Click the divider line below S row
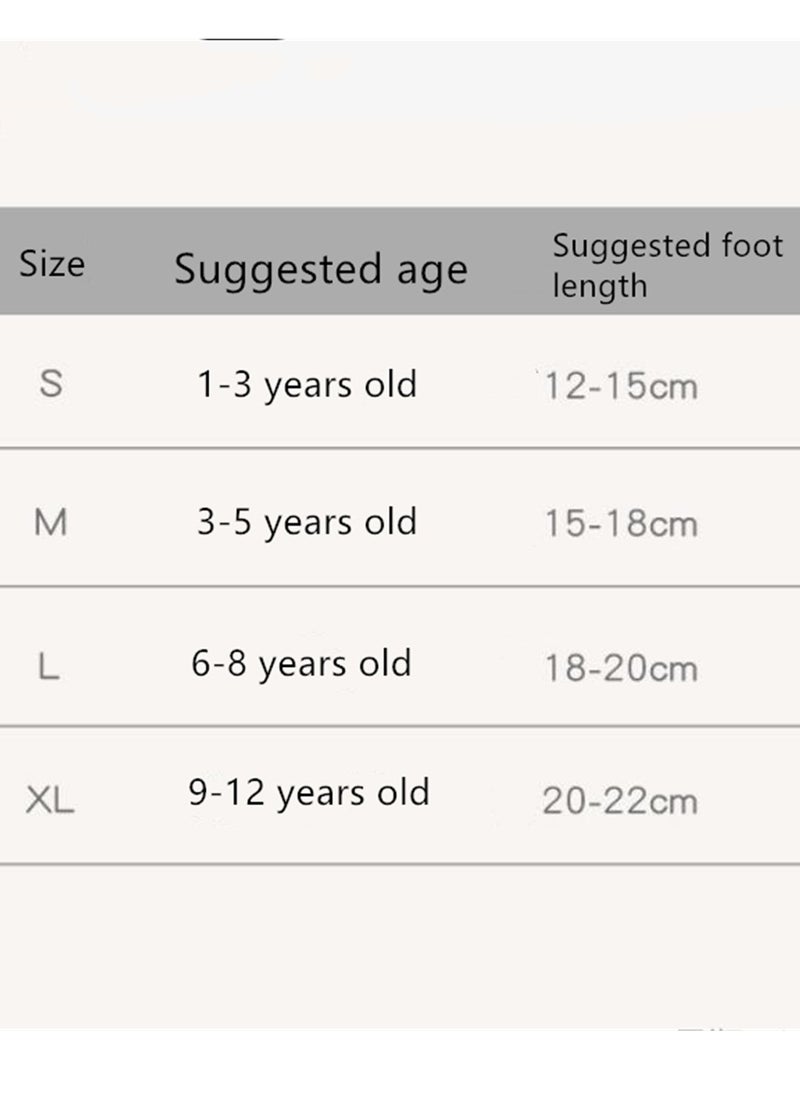Screen dimensions: 800x1096 400,447
